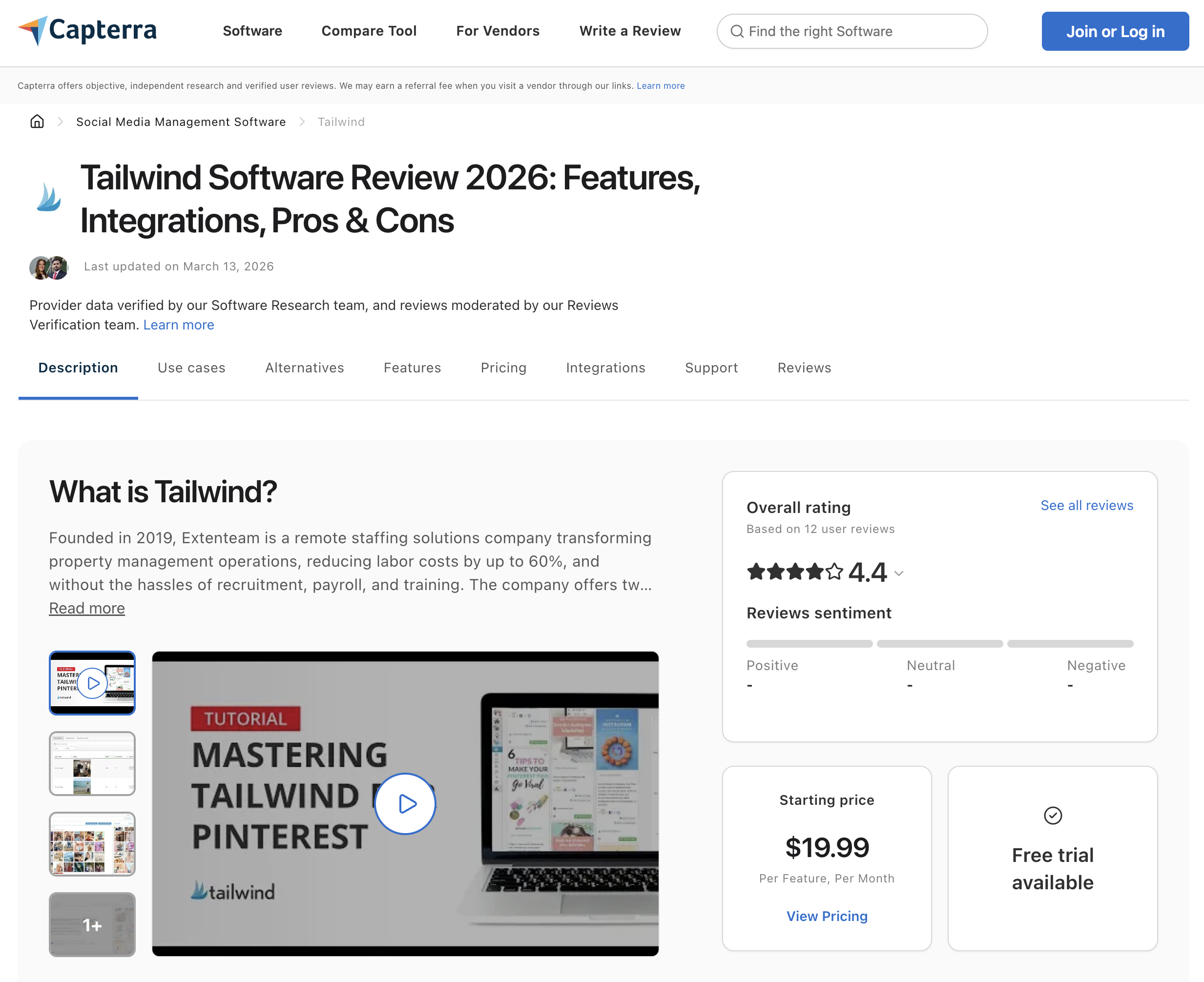This screenshot has width=1204, height=982.
Task: Click the breadcrumb chevron after Social Media Management Software
Action: [x=302, y=122]
